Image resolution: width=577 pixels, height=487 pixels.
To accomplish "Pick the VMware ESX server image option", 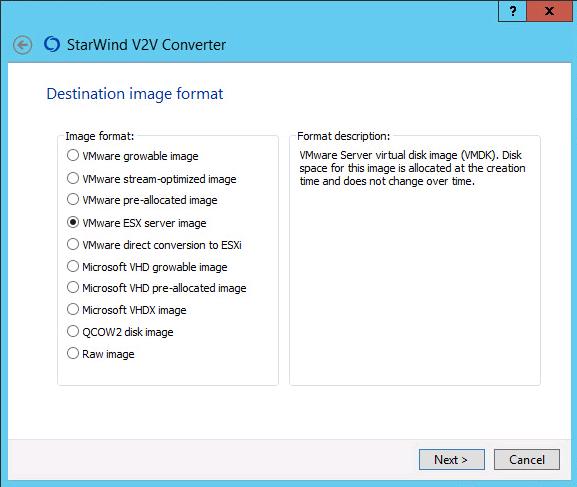I will [137, 223].
